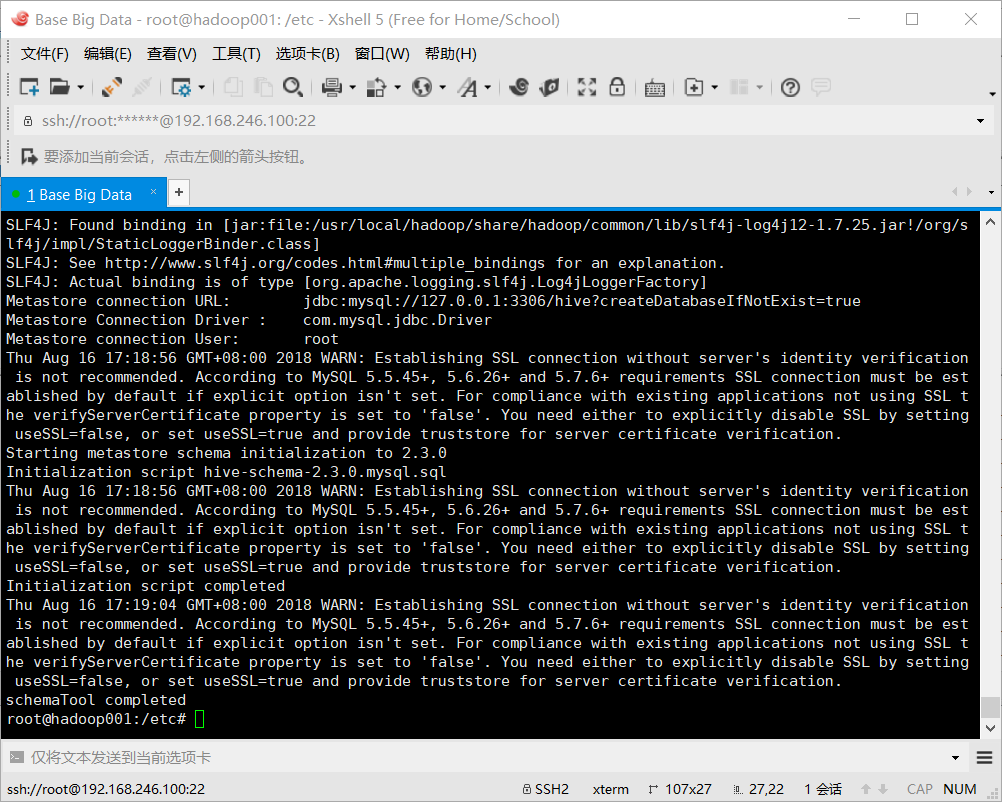
Task: Close the Base Big Data tab
Action: [x=153, y=192]
